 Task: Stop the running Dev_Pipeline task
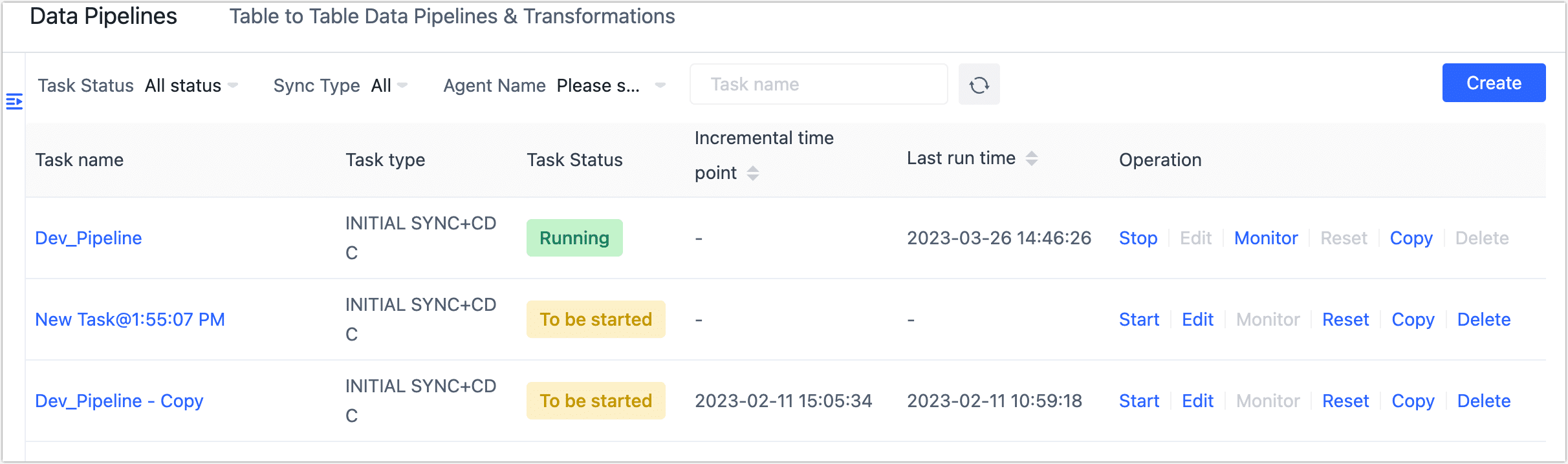coord(1138,238)
